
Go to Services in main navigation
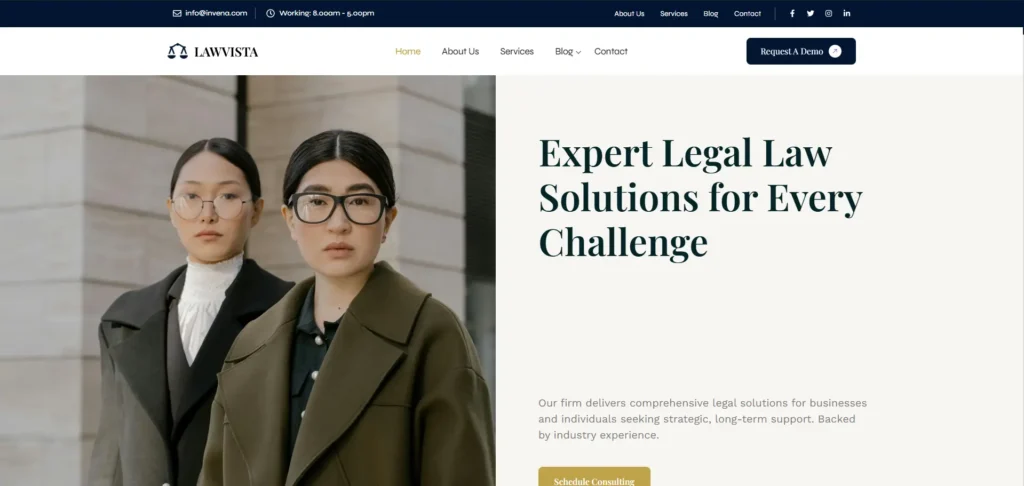(517, 51)
